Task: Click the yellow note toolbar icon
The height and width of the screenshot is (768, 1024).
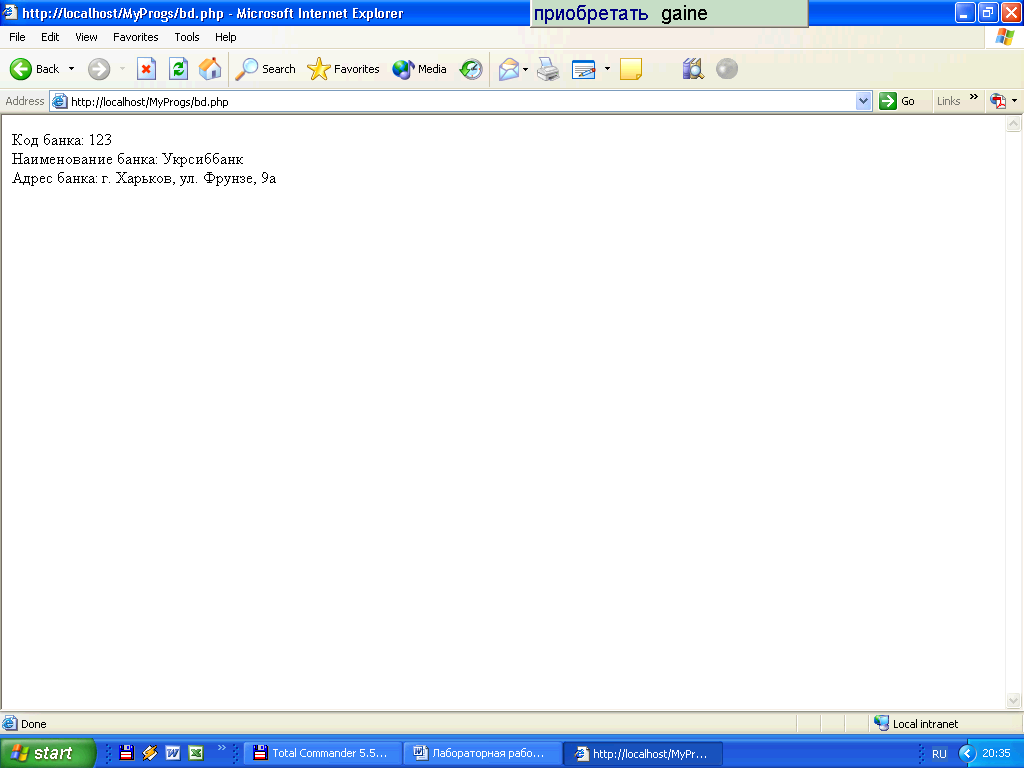Action: pyautogui.click(x=631, y=69)
